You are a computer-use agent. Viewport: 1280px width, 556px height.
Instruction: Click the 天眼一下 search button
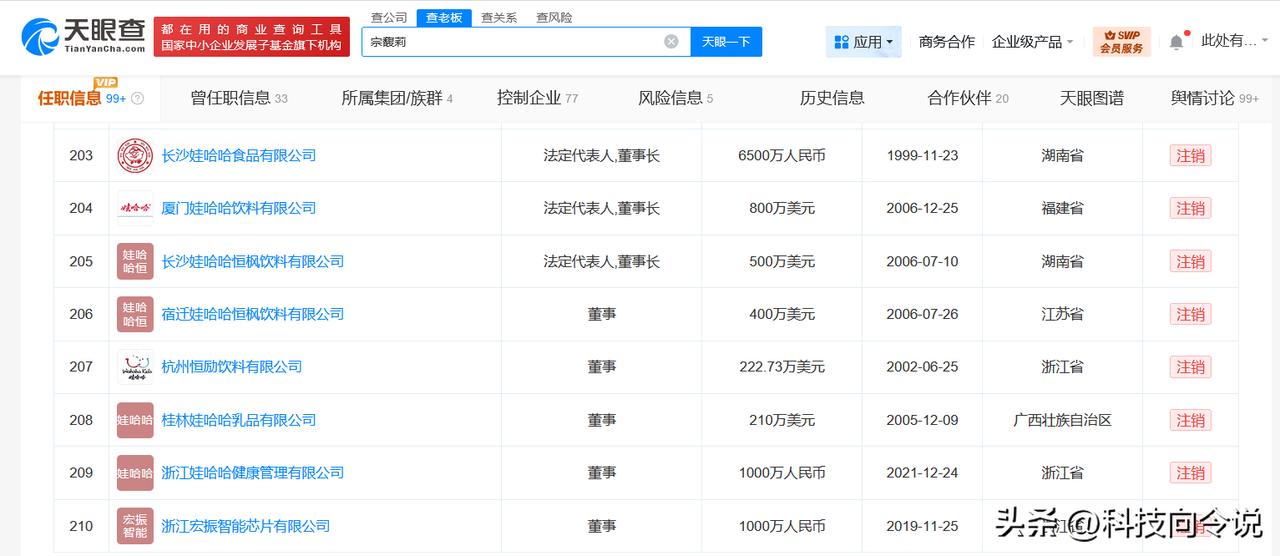tap(726, 41)
